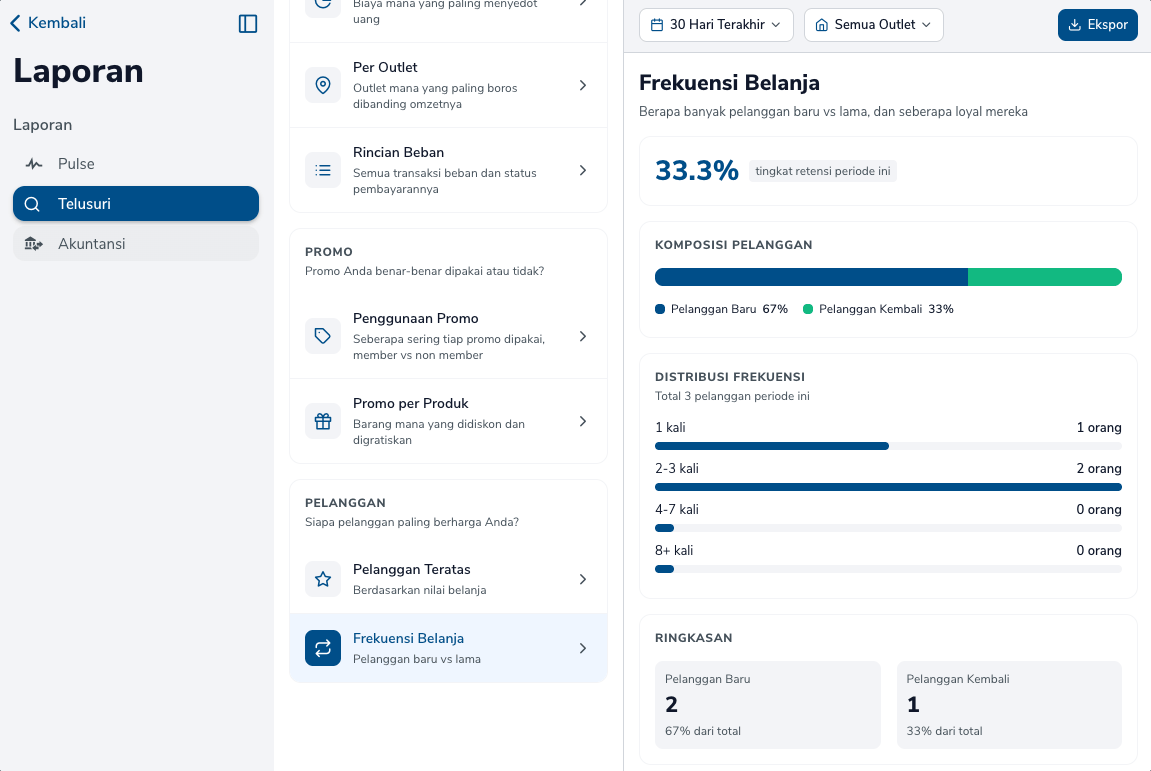This screenshot has width=1151, height=771.
Task: Click the Pelanggan Baru blue legend dot
Action: click(660, 309)
